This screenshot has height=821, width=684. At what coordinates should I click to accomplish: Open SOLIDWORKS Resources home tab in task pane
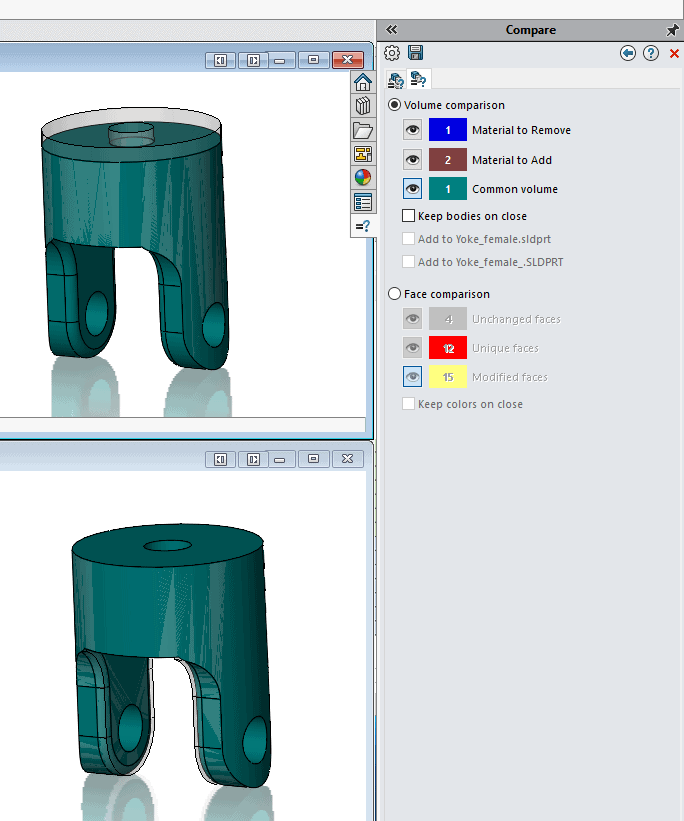(363, 82)
